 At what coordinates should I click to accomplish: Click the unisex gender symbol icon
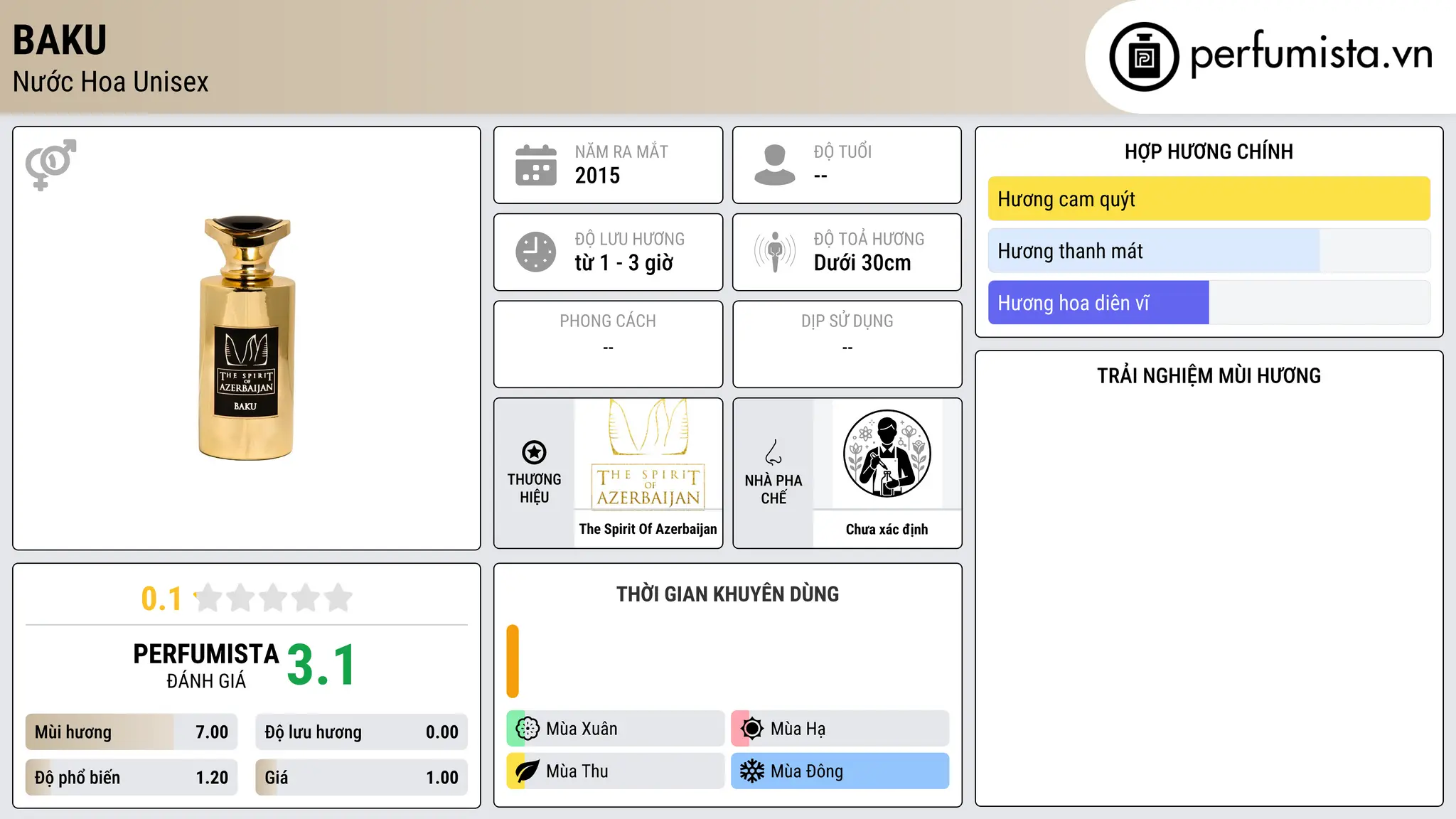click(x=50, y=165)
